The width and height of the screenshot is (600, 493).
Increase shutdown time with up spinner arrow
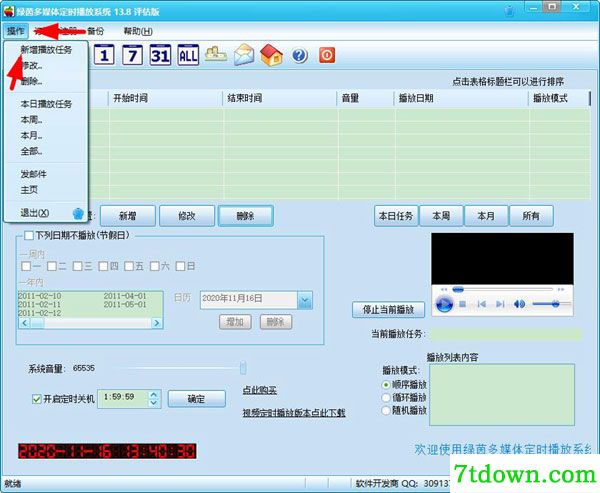tap(154, 395)
